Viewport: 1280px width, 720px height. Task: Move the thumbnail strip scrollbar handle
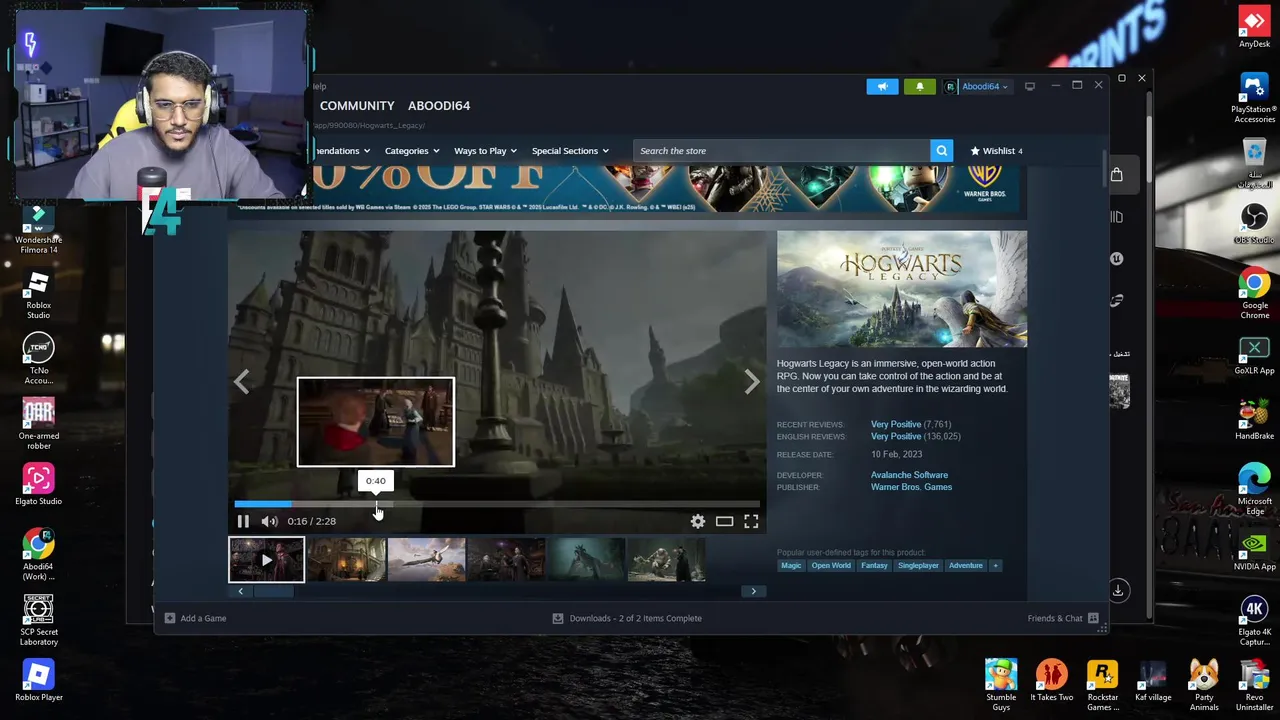[x=273, y=591]
